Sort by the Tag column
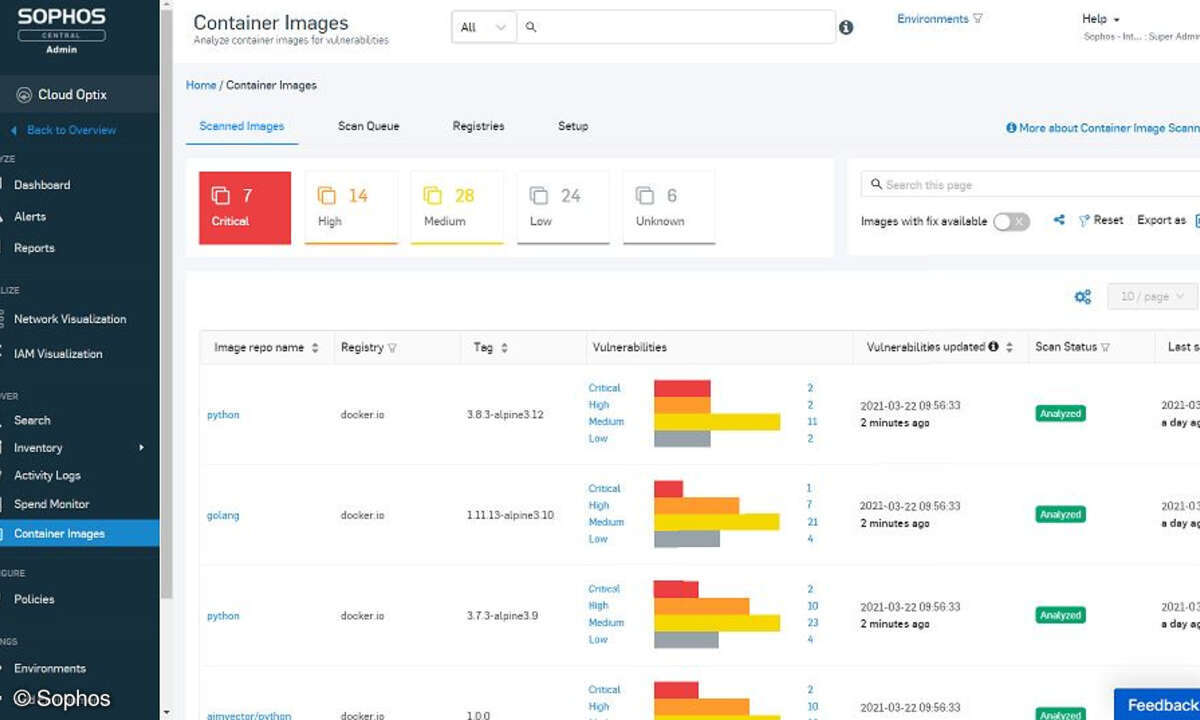 [504, 348]
